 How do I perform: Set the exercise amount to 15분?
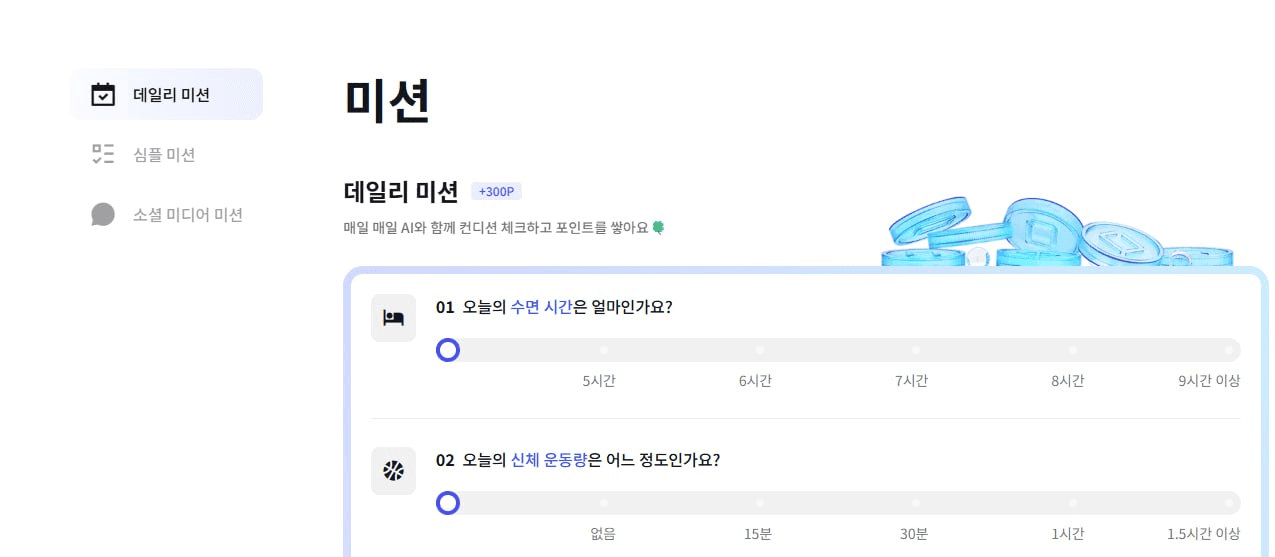pyautogui.click(x=760, y=503)
